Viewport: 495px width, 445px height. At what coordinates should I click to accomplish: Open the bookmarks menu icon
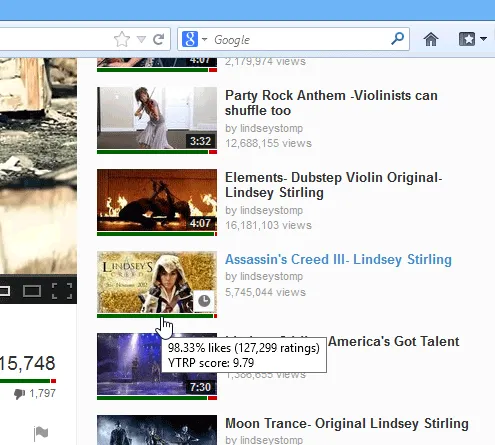pos(467,39)
